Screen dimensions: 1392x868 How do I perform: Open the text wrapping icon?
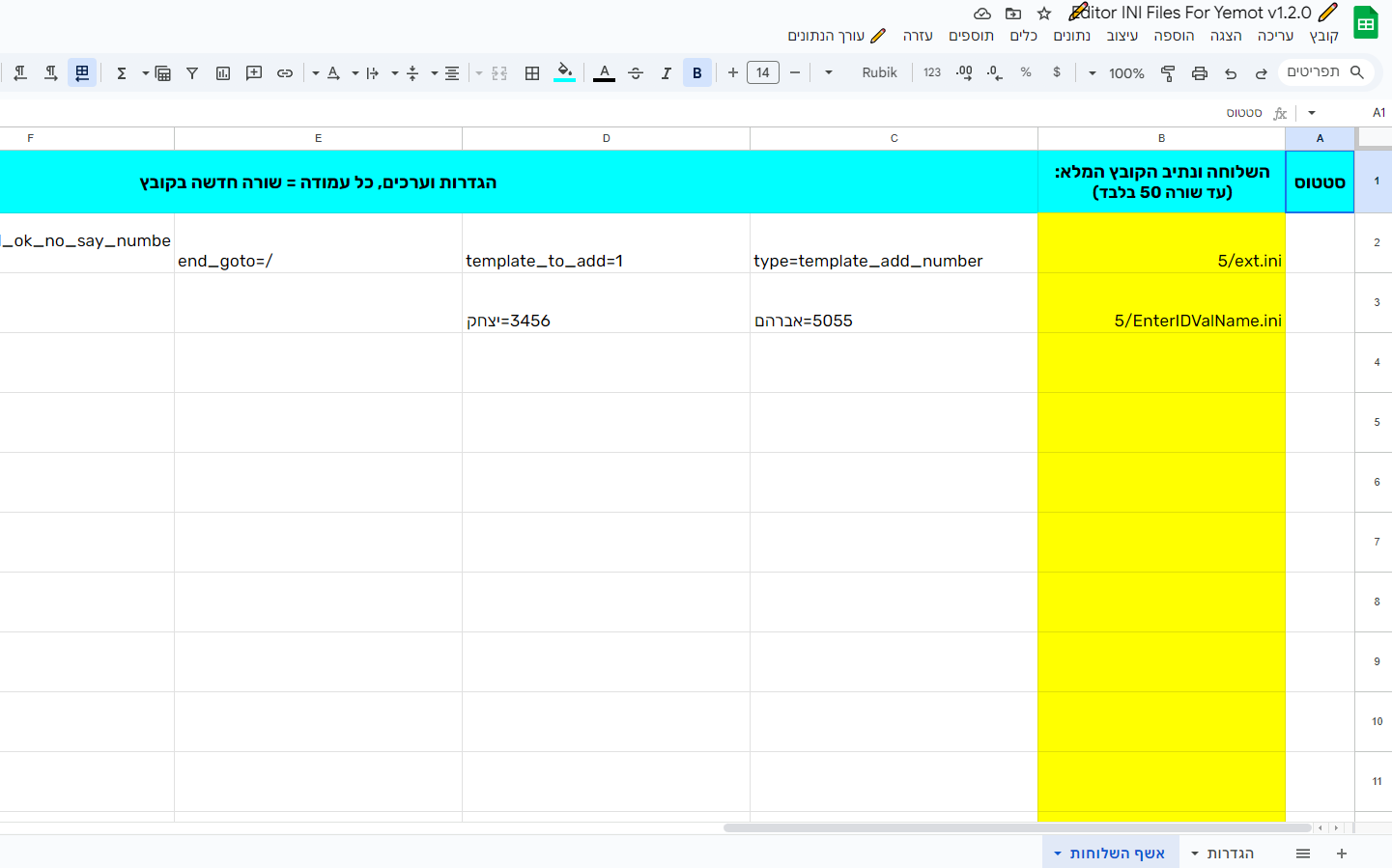click(x=373, y=73)
